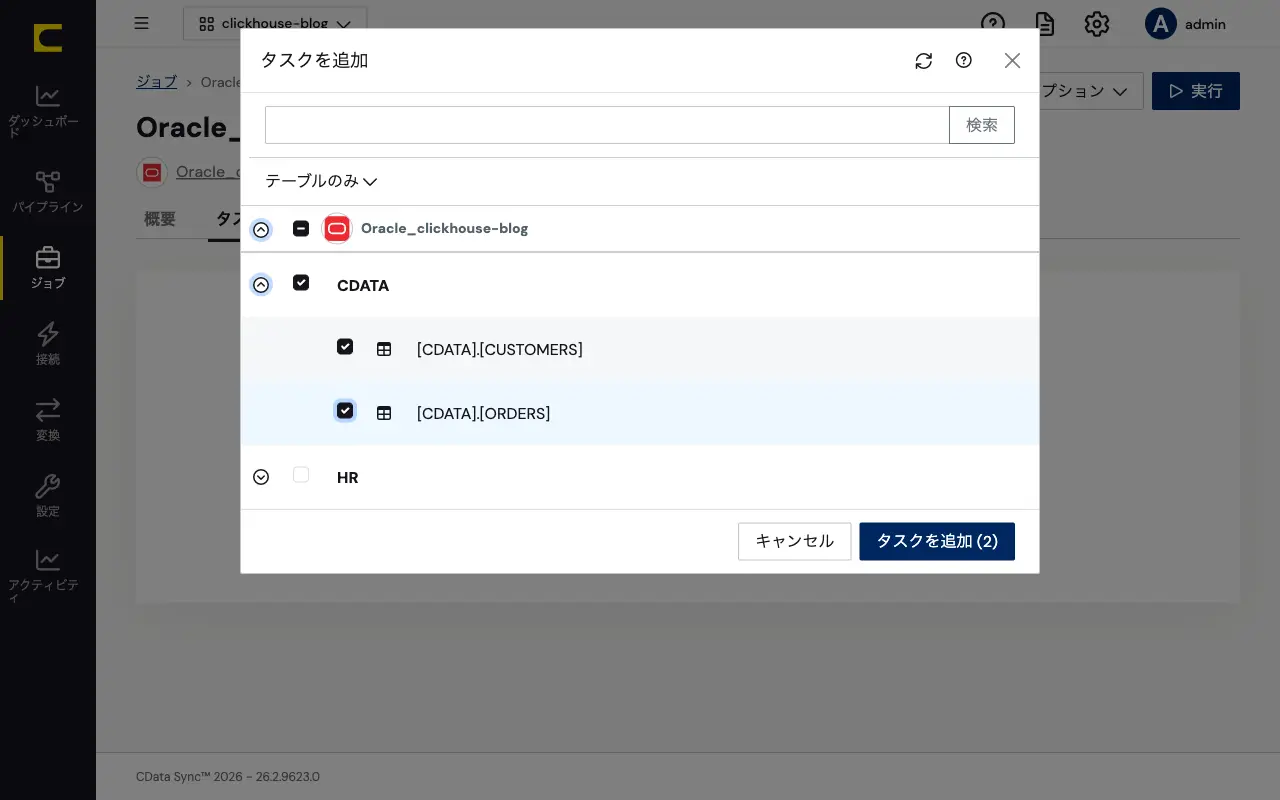This screenshot has height=800, width=1280.
Task: Uncheck the CDATA schema checkbox
Action: [x=301, y=283]
